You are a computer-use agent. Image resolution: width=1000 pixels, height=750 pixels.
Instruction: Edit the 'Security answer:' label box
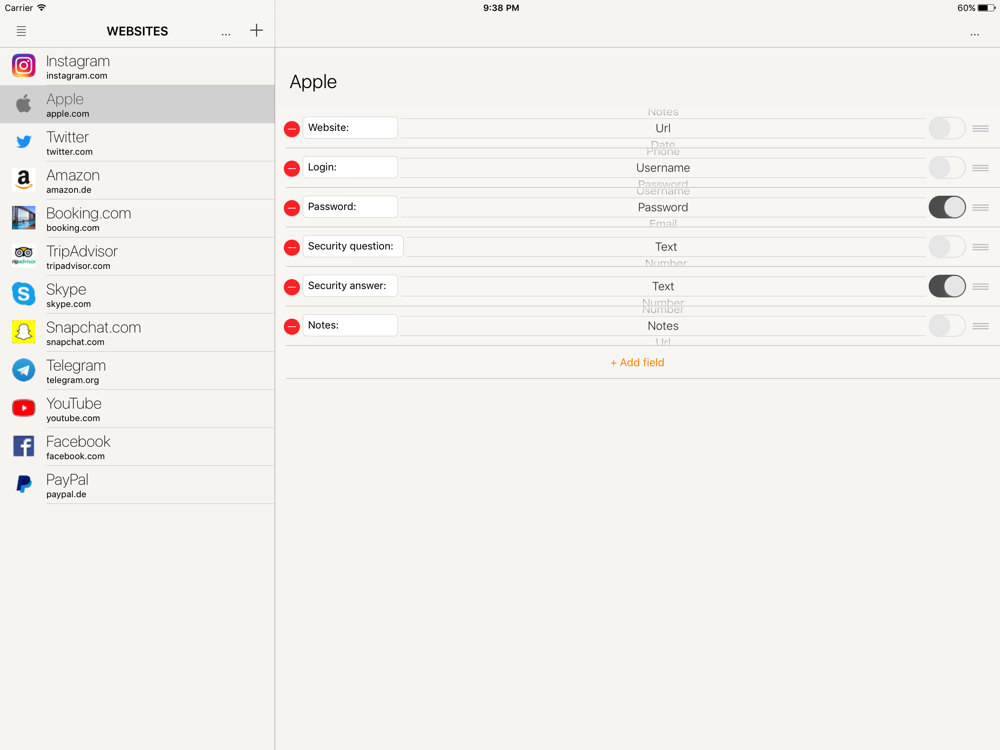[350, 286]
